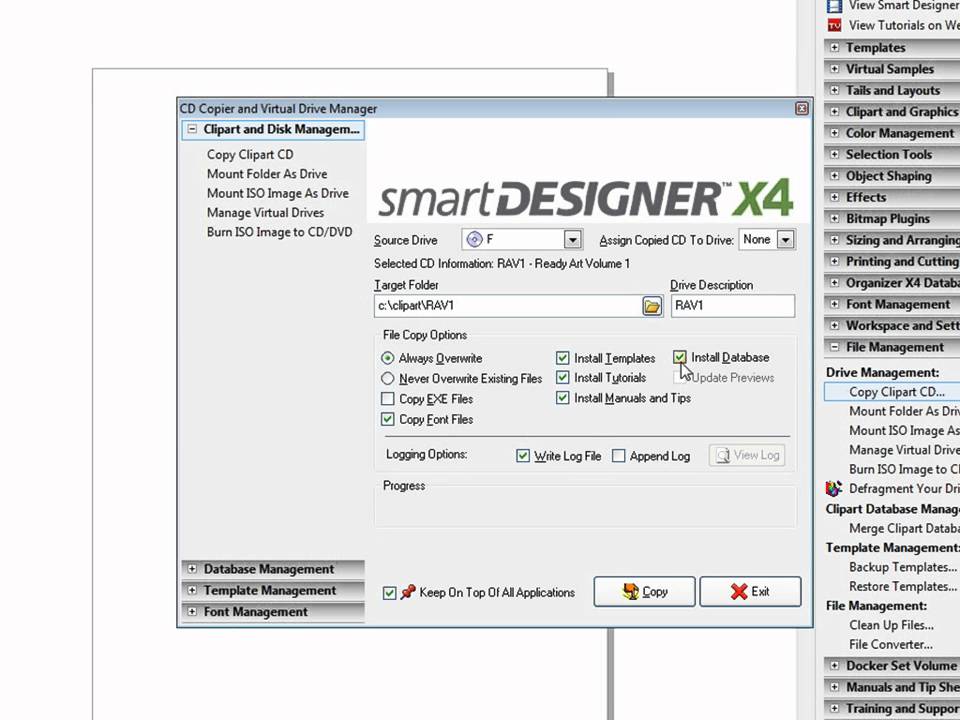Click the Copy button
The width and height of the screenshot is (960, 720).
[645, 591]
